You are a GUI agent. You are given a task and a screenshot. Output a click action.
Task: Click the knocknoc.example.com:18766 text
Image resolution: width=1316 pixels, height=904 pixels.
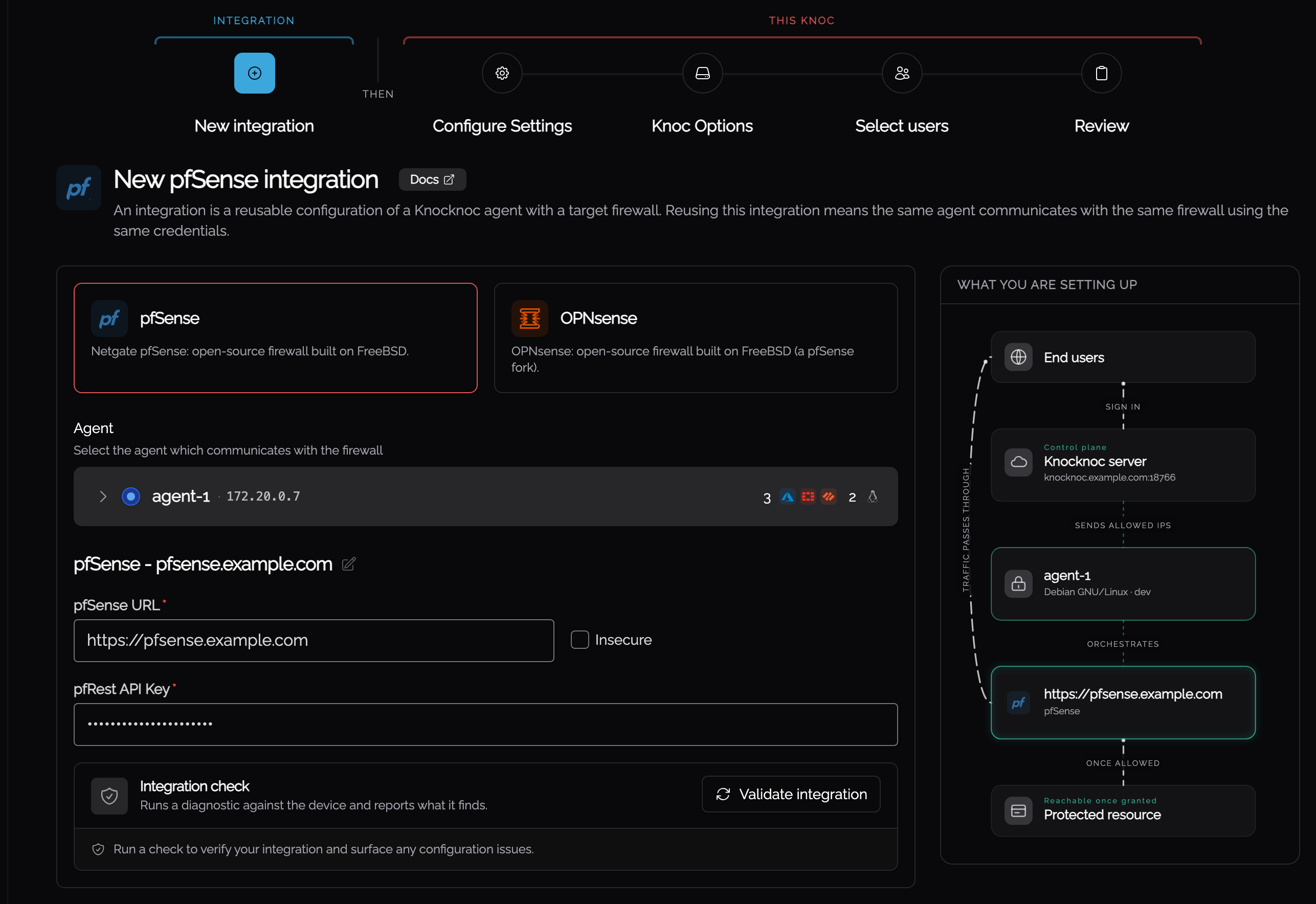tap(1109, 478)
